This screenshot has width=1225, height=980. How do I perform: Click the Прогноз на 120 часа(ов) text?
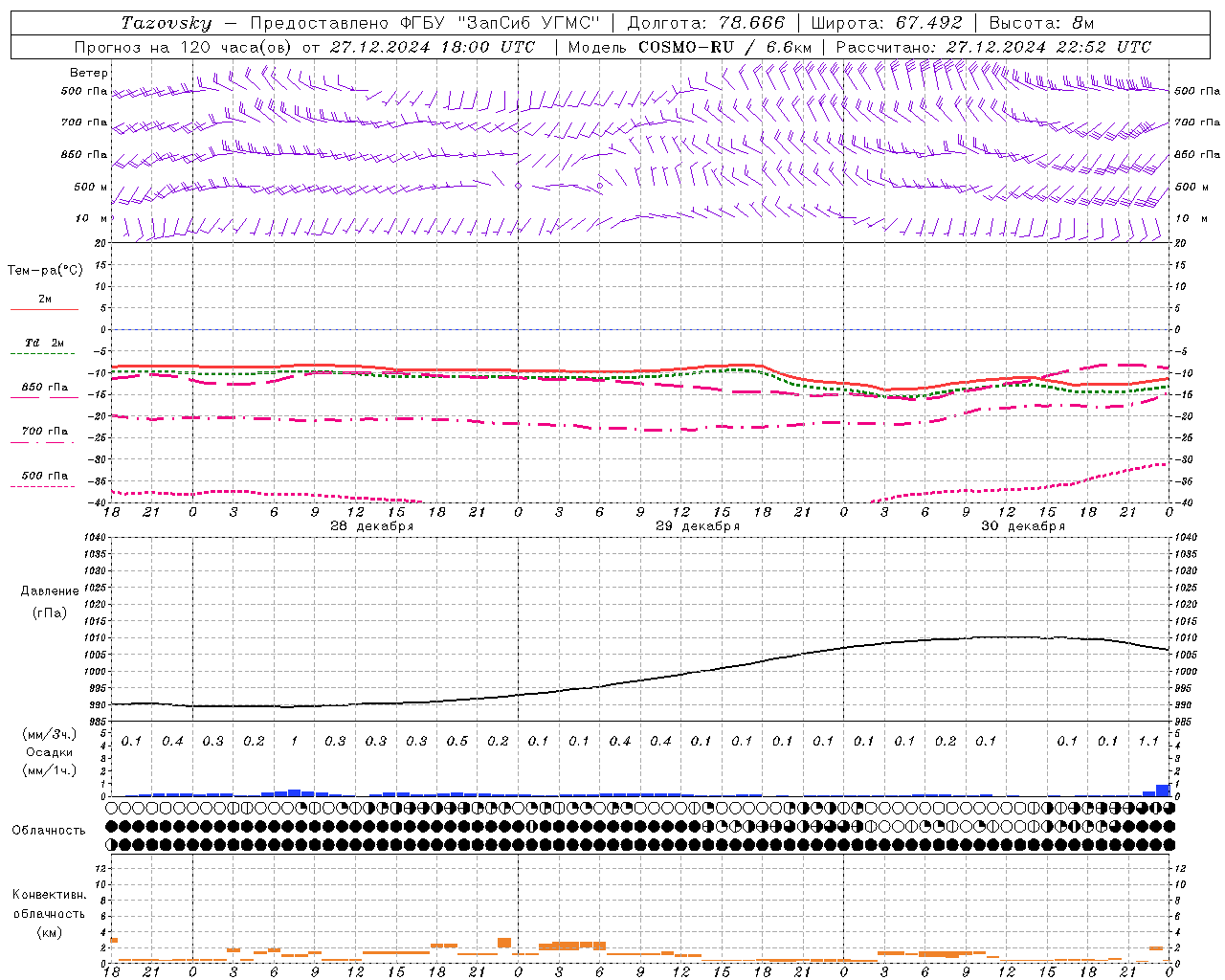tap(184, 47)
